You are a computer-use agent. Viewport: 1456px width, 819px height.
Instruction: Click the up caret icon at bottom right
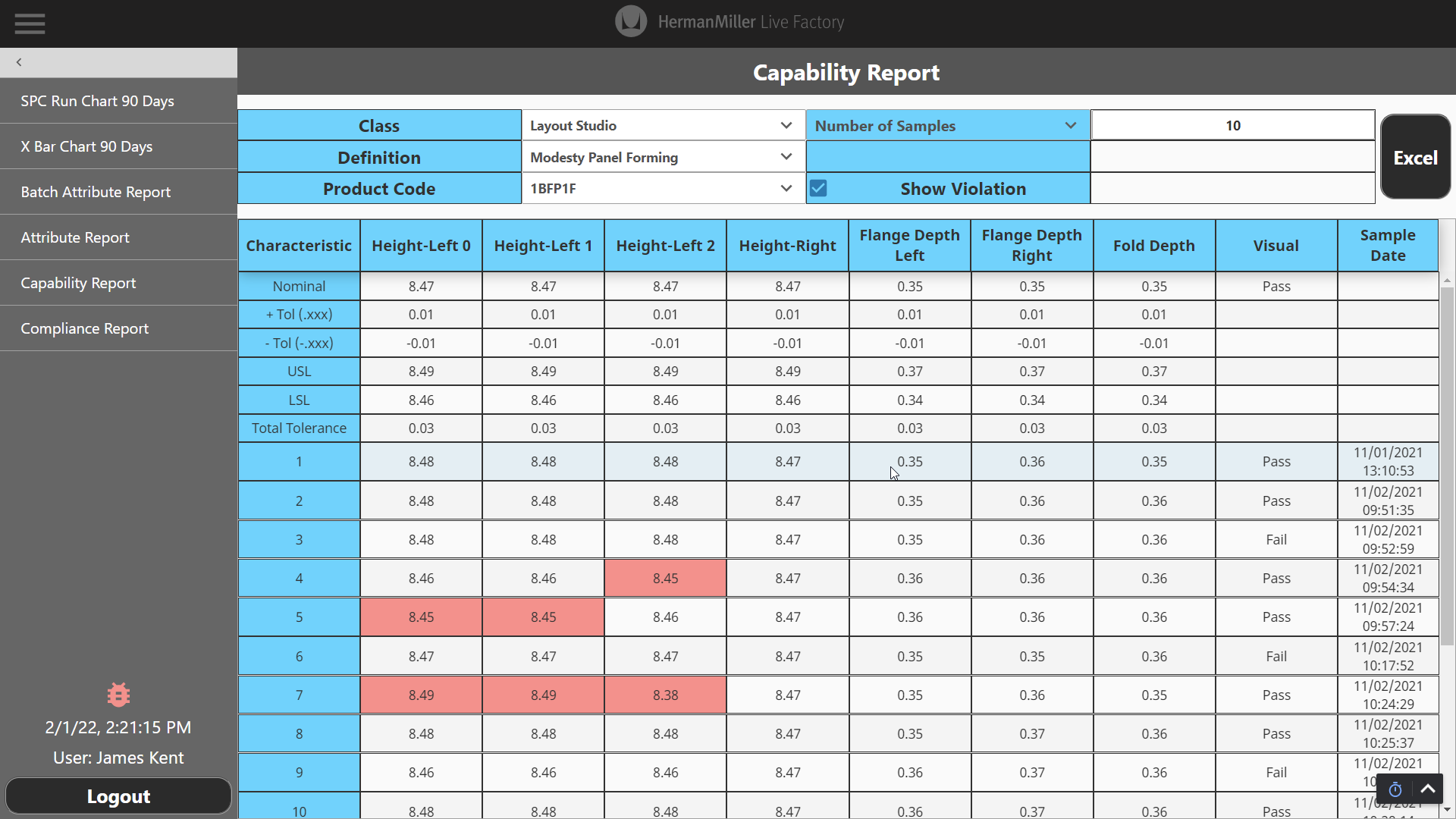click(x=1428, y=789)
